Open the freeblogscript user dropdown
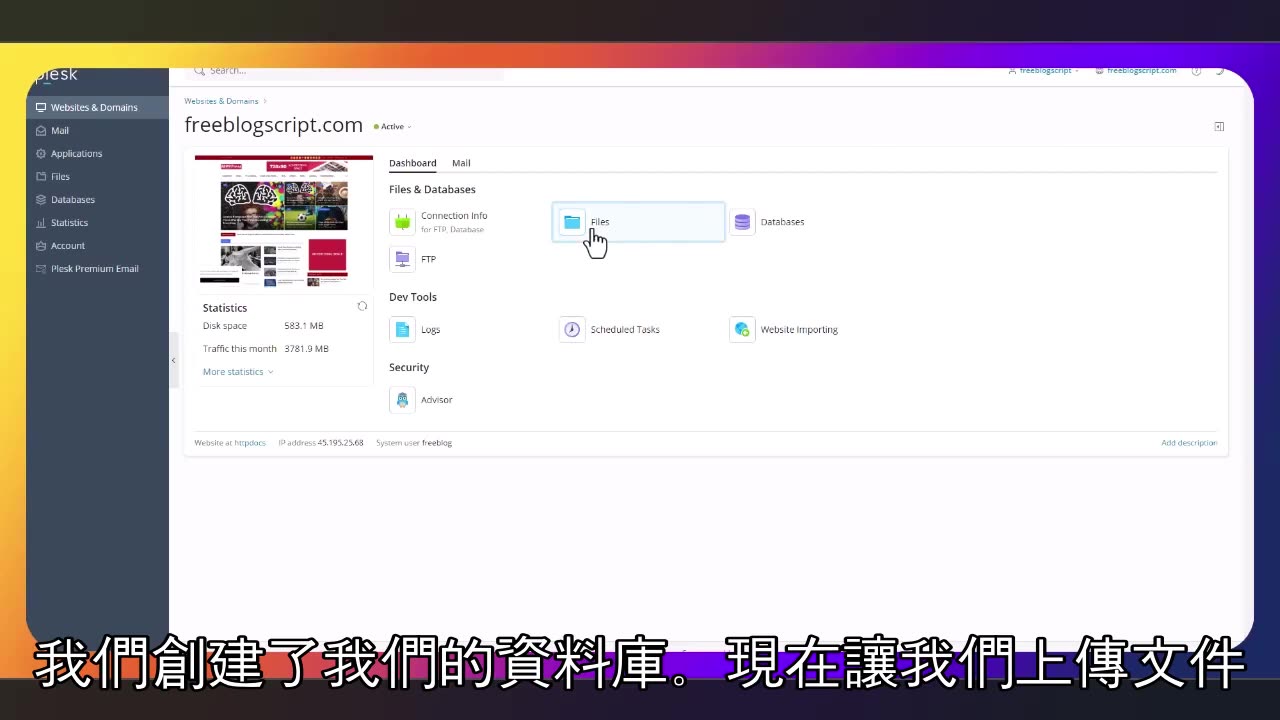The height and width of the screenshot is (720, 1280). [1044, 71]
